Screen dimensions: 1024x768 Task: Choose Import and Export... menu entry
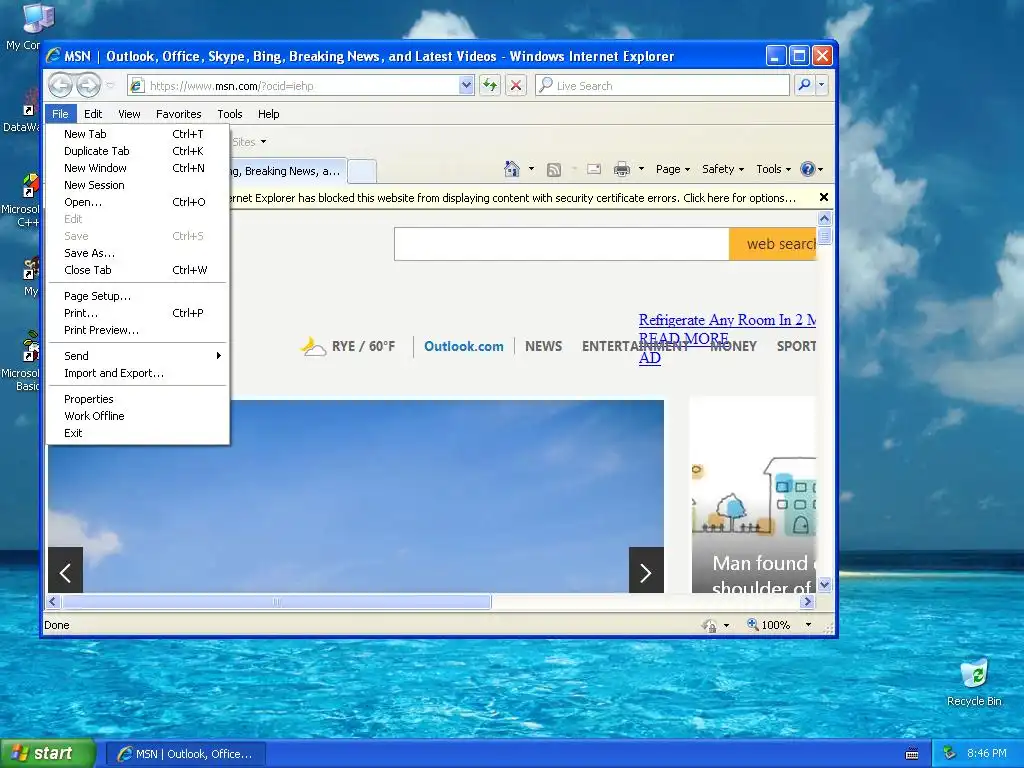pos(138,373)
